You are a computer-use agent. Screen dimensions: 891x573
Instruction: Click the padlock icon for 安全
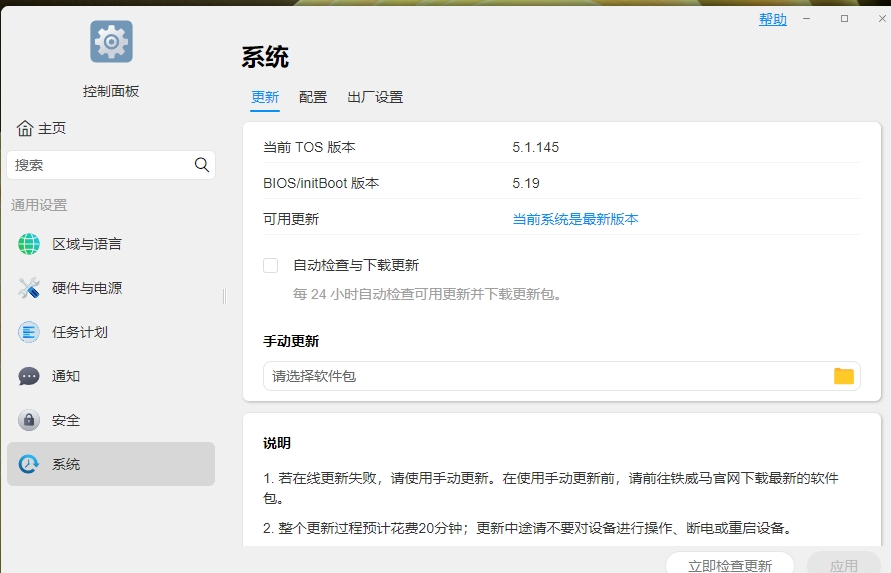[29, 420]
